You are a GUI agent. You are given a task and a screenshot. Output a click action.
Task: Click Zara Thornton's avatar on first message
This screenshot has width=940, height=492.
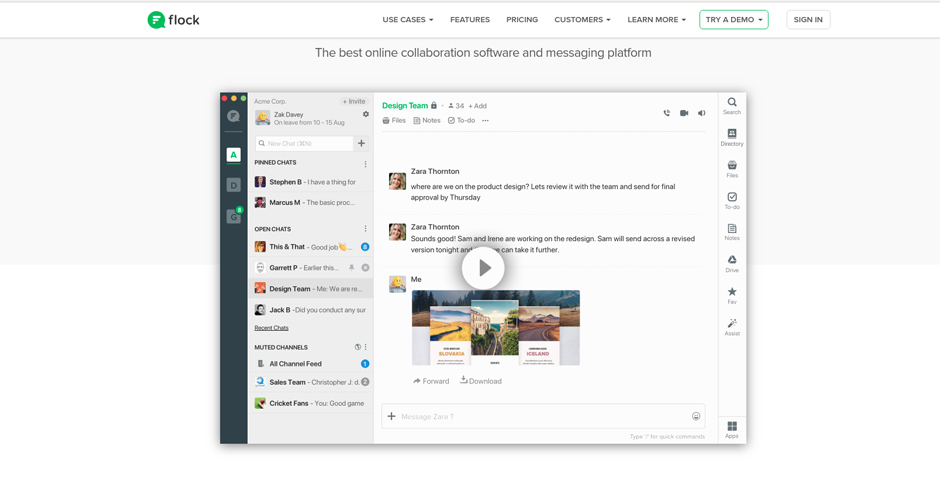[x=397, y=180]
